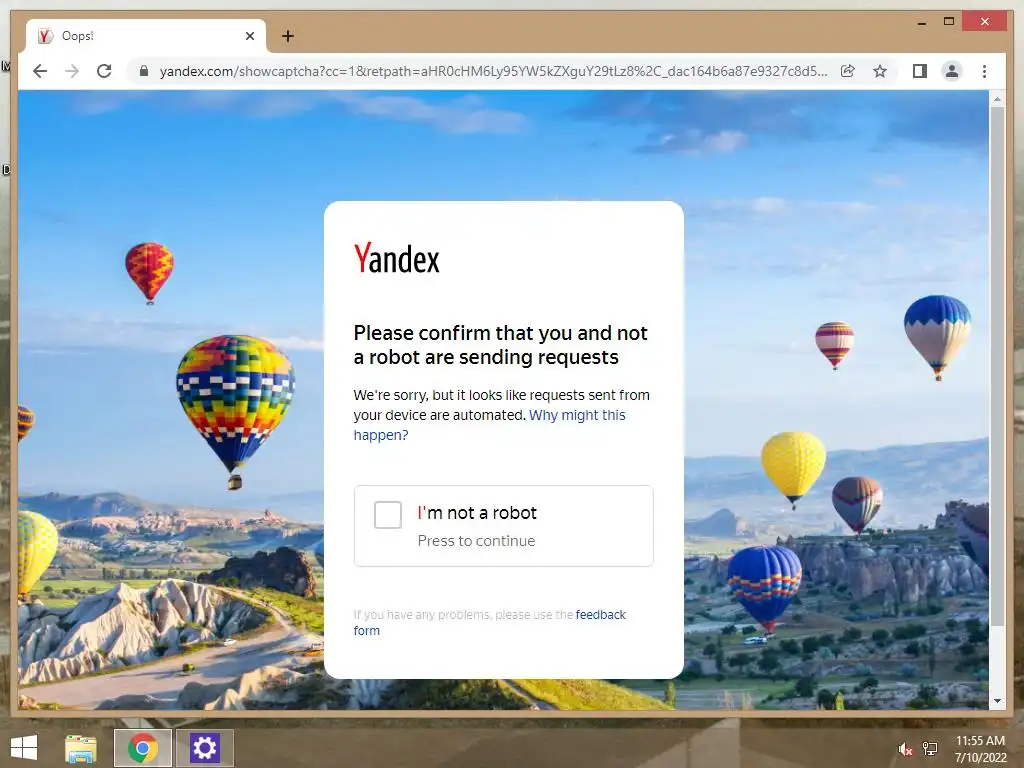
Task: Open the "feedback form" link
Action: (x=490, y=622)
